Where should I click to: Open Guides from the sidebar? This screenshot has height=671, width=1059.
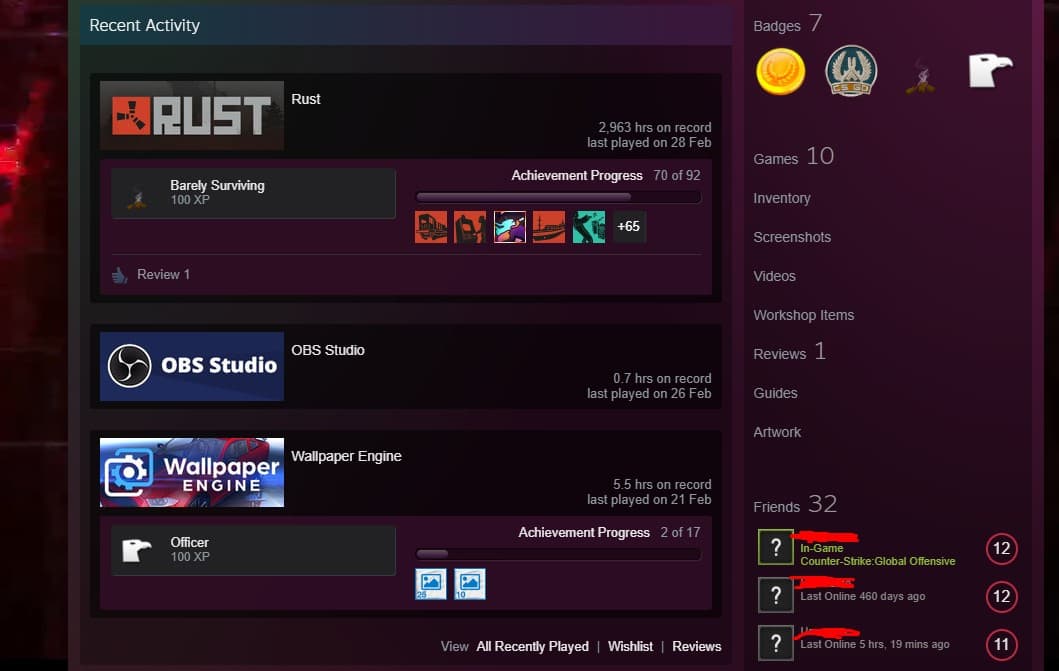tap(775, 393)
